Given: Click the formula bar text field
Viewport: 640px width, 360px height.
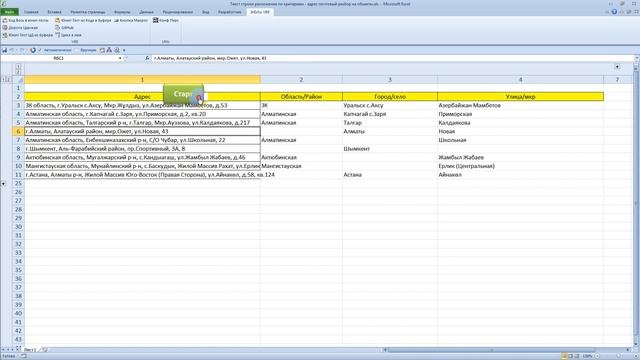Looking at the screenshot, I should pos(392,58).
